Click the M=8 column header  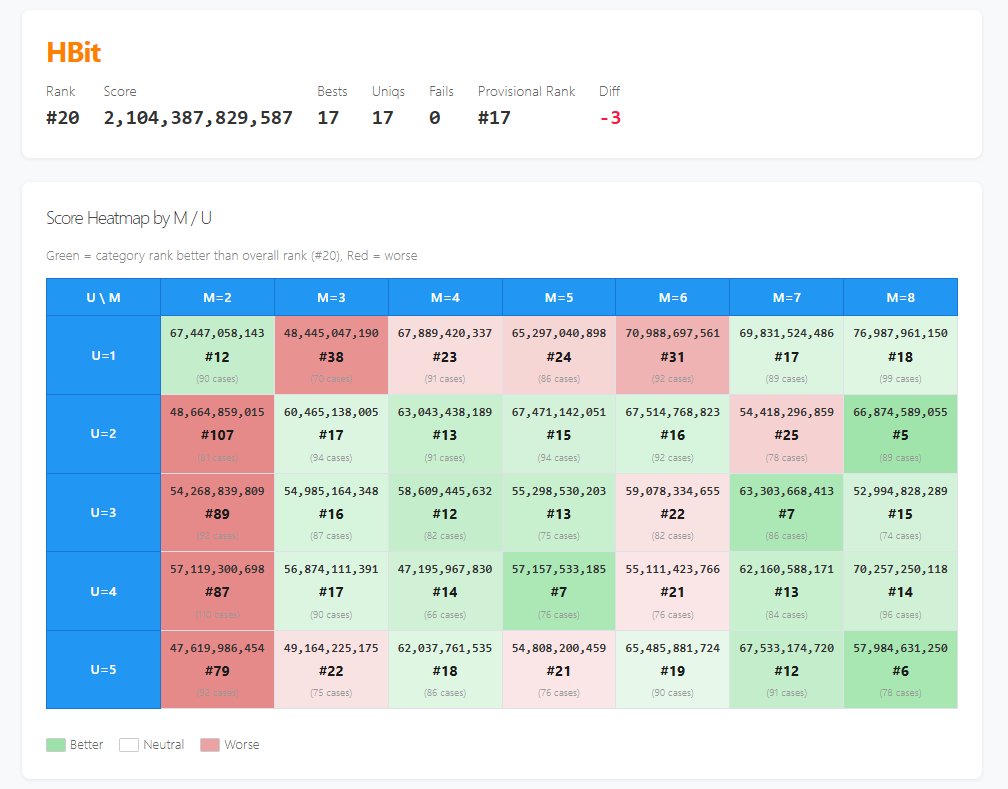(x=900, y=297)
